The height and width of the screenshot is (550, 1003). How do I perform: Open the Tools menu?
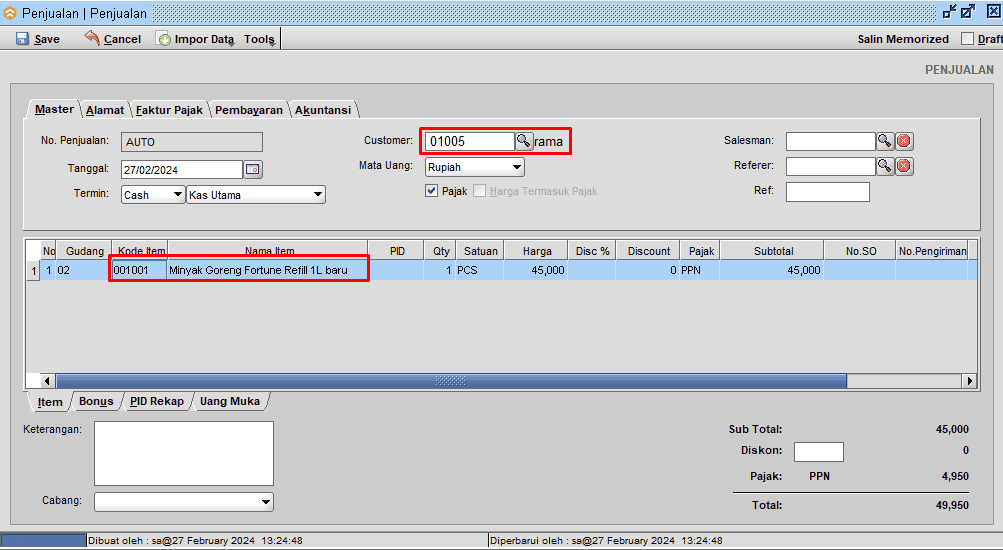[260, 39]
